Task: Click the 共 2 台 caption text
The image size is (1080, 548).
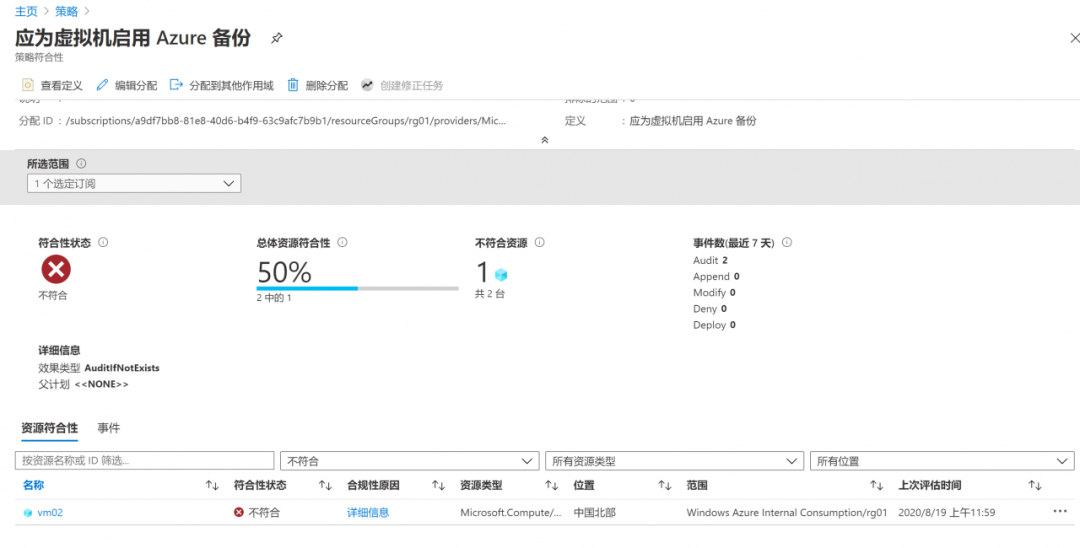Action: pyautogui.click(x=490, y=295)
